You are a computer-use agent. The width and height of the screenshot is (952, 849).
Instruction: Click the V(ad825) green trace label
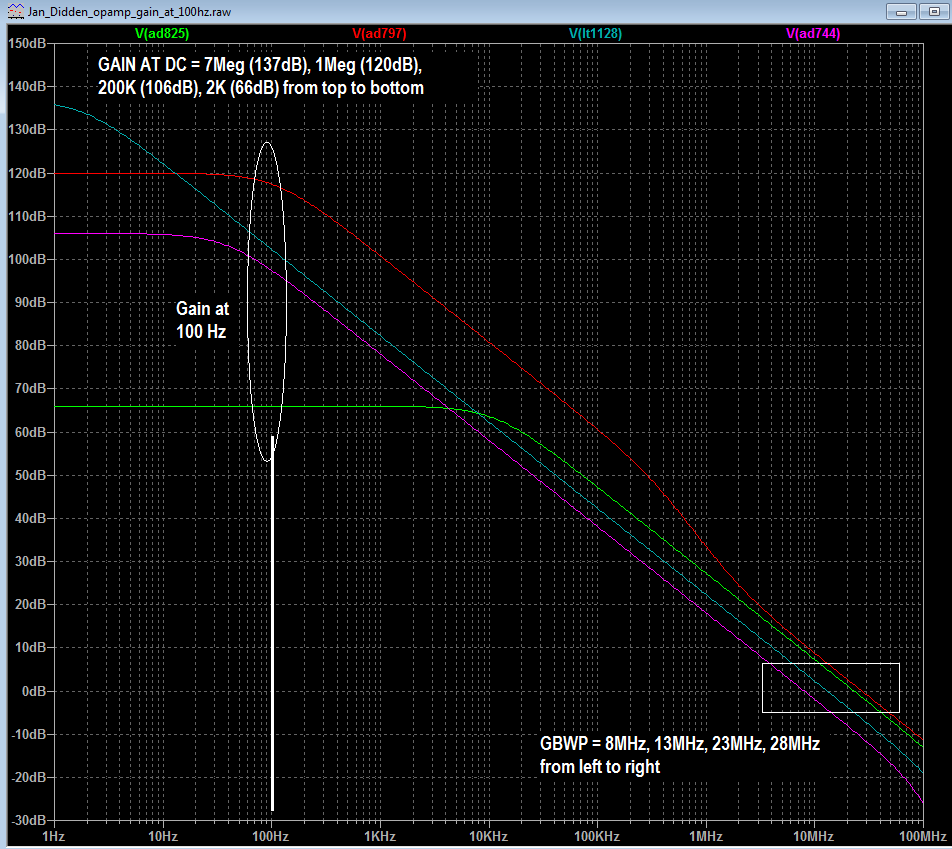pos(162,34)
